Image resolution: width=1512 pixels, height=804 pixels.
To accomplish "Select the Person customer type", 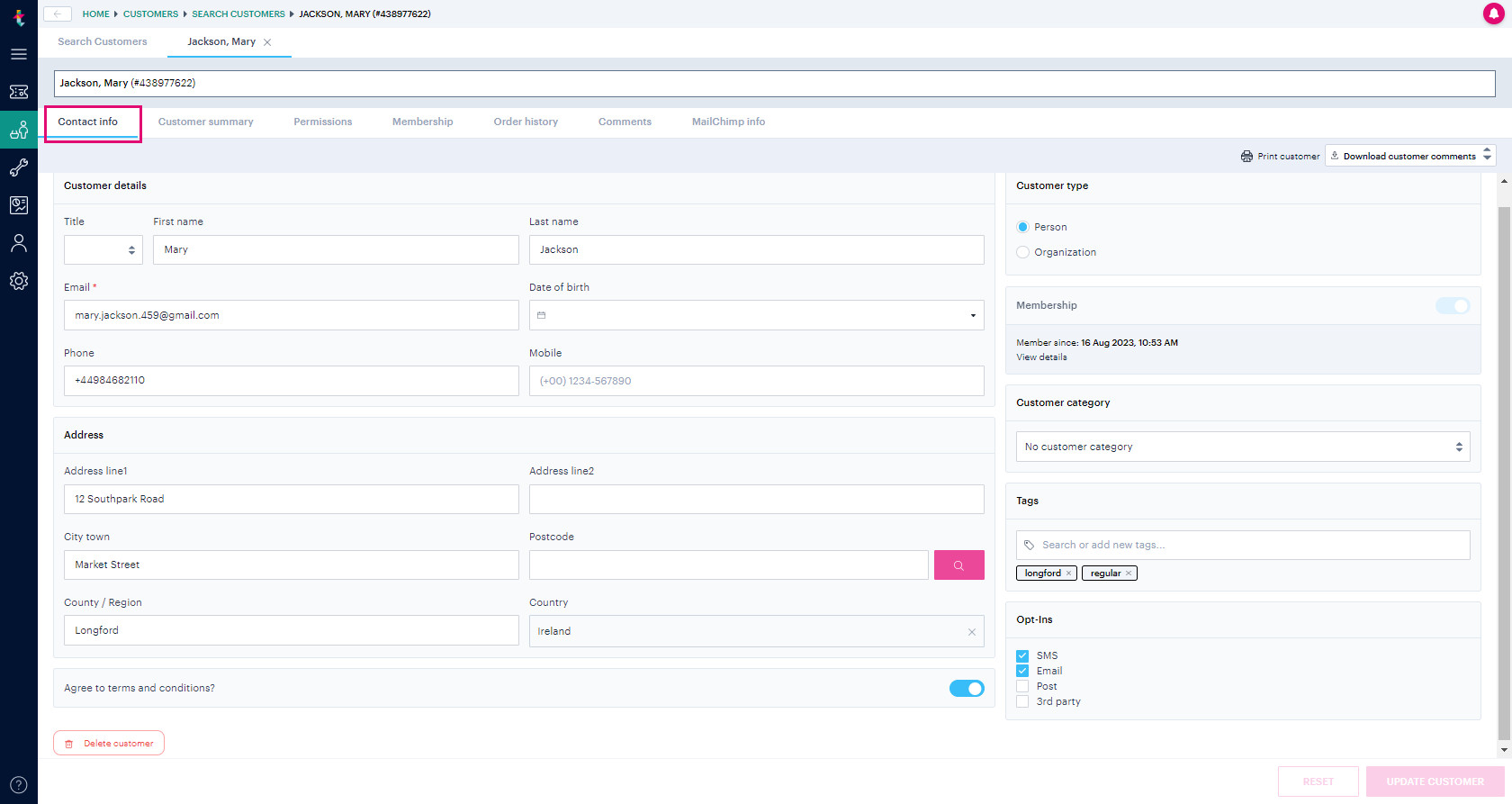I will click(1022, 227).
